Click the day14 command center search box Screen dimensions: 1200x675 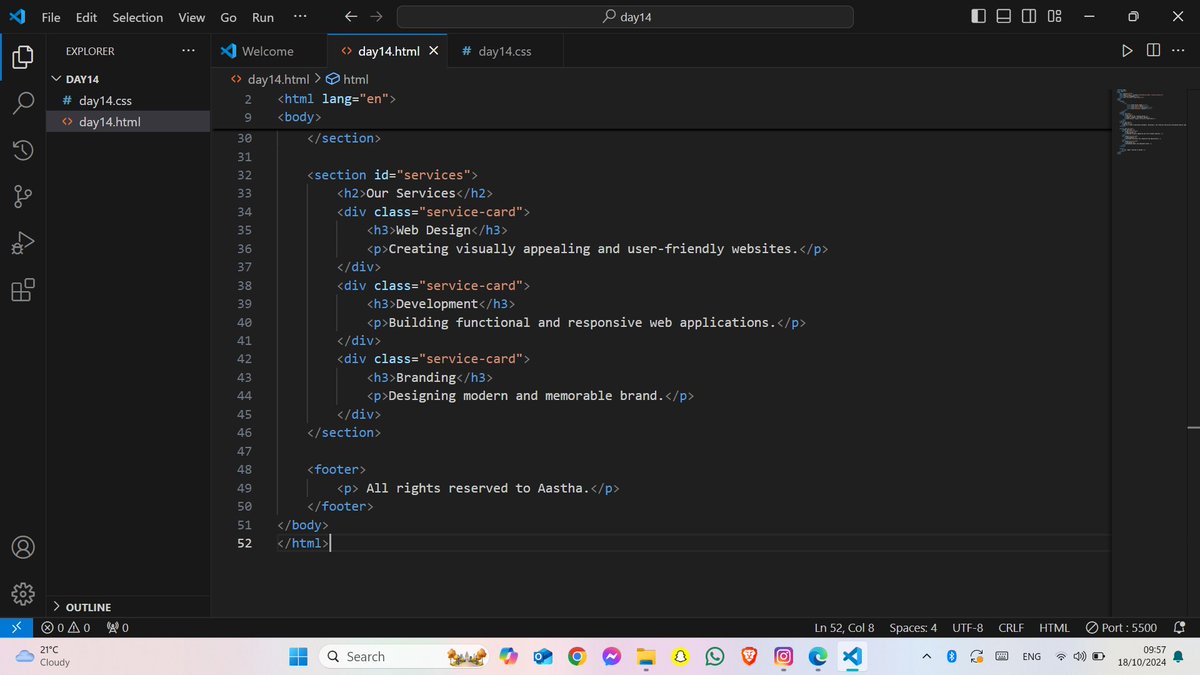pos(625,17)
